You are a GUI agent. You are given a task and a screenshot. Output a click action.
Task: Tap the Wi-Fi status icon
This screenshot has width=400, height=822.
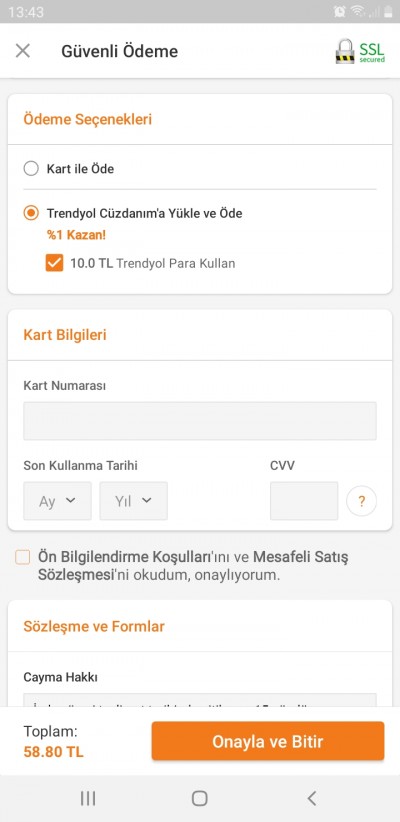click(357, 11)
